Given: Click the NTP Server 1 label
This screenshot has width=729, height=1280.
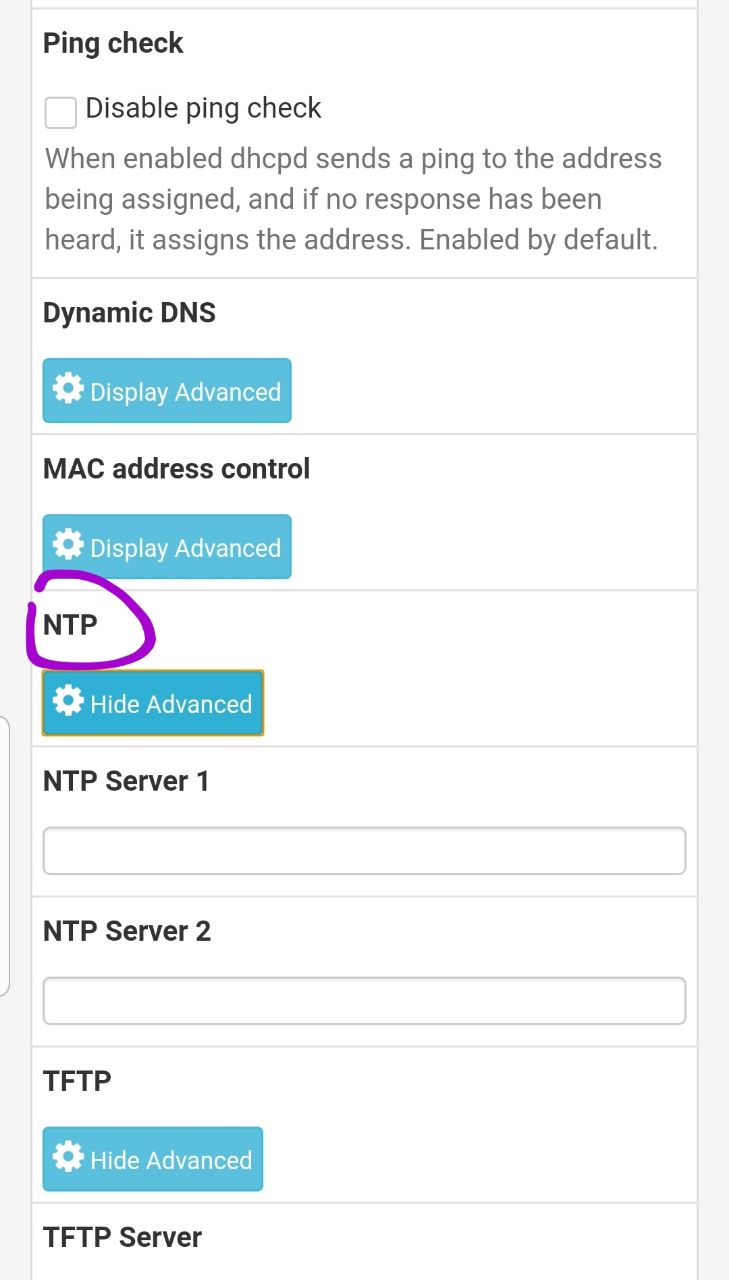Looking at the screenshot, I should [x=126, y=781].
